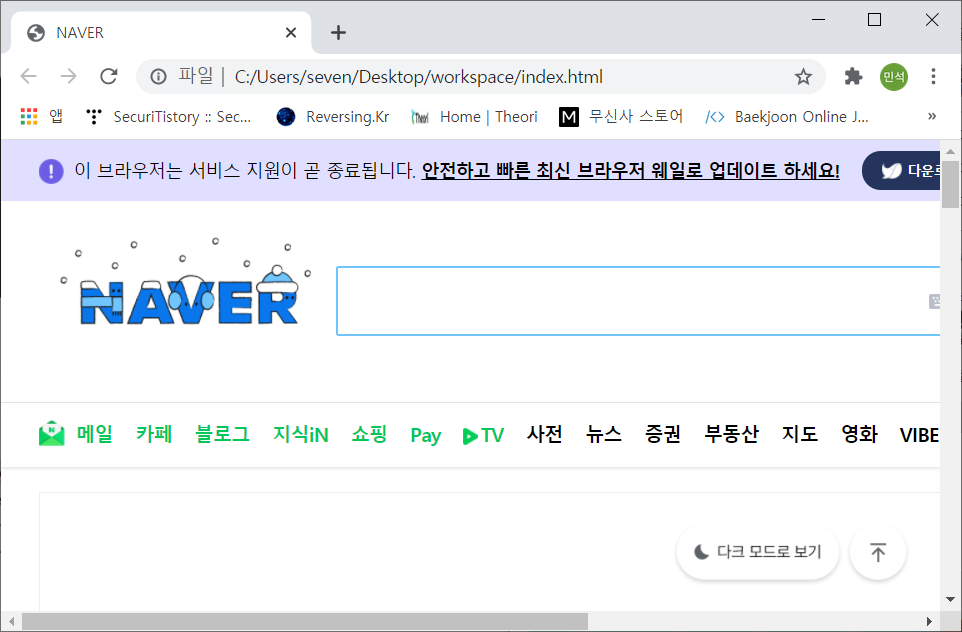This screenshot has height=632, width=962.
Task: Open Chrome's three-dot menu
Action: pyautogui.click(x=933, y=77)
